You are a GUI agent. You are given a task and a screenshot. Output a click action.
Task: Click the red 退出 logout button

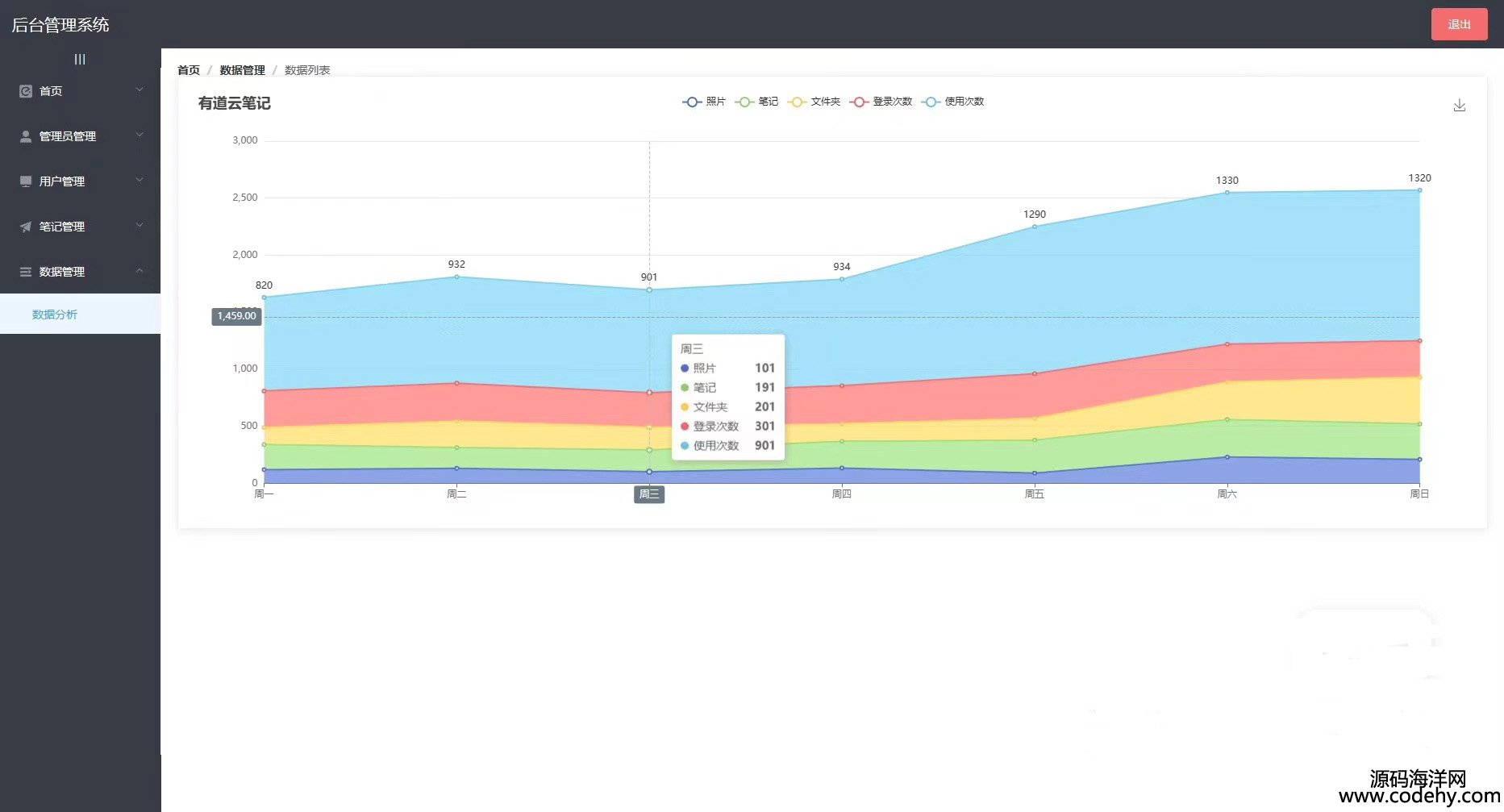coord(1459,24)
